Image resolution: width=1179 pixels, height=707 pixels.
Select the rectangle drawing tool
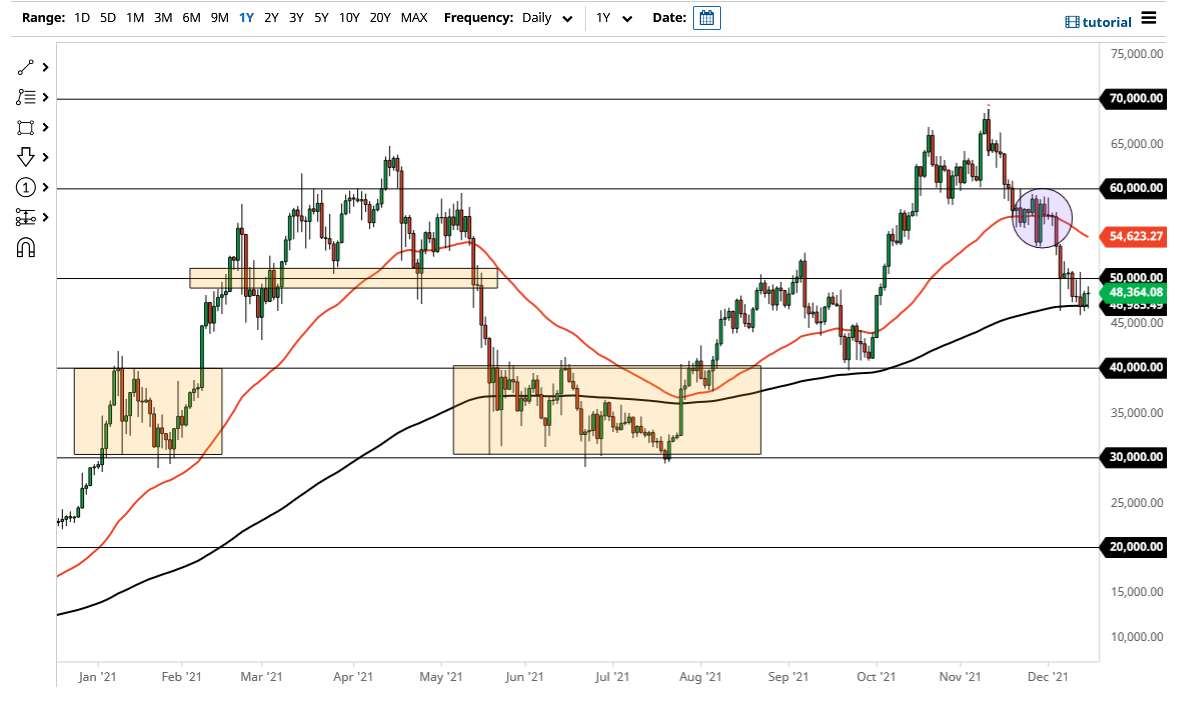pos(27,127)
